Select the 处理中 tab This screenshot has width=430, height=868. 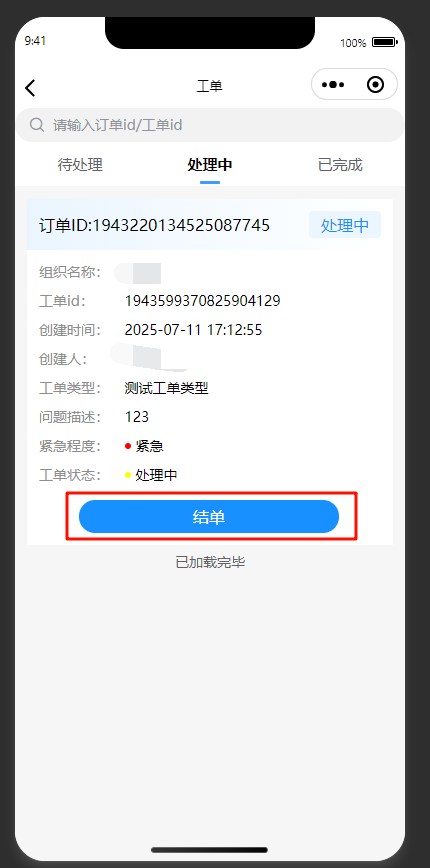click(x=210, y=164)
